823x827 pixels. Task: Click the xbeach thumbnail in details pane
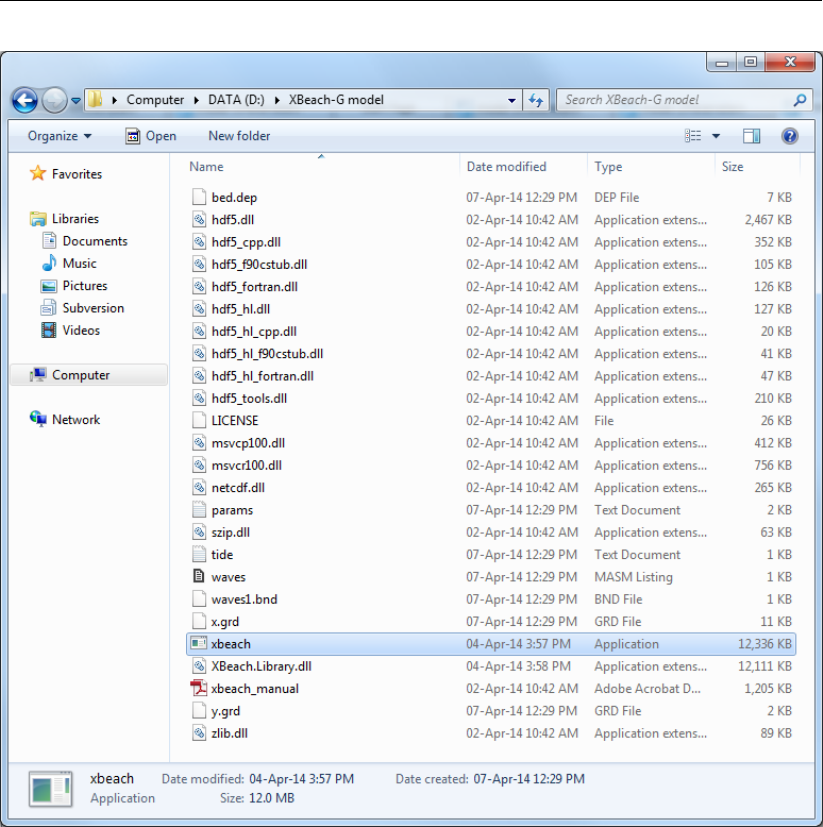pyautogui.click(x=51, y=789)
